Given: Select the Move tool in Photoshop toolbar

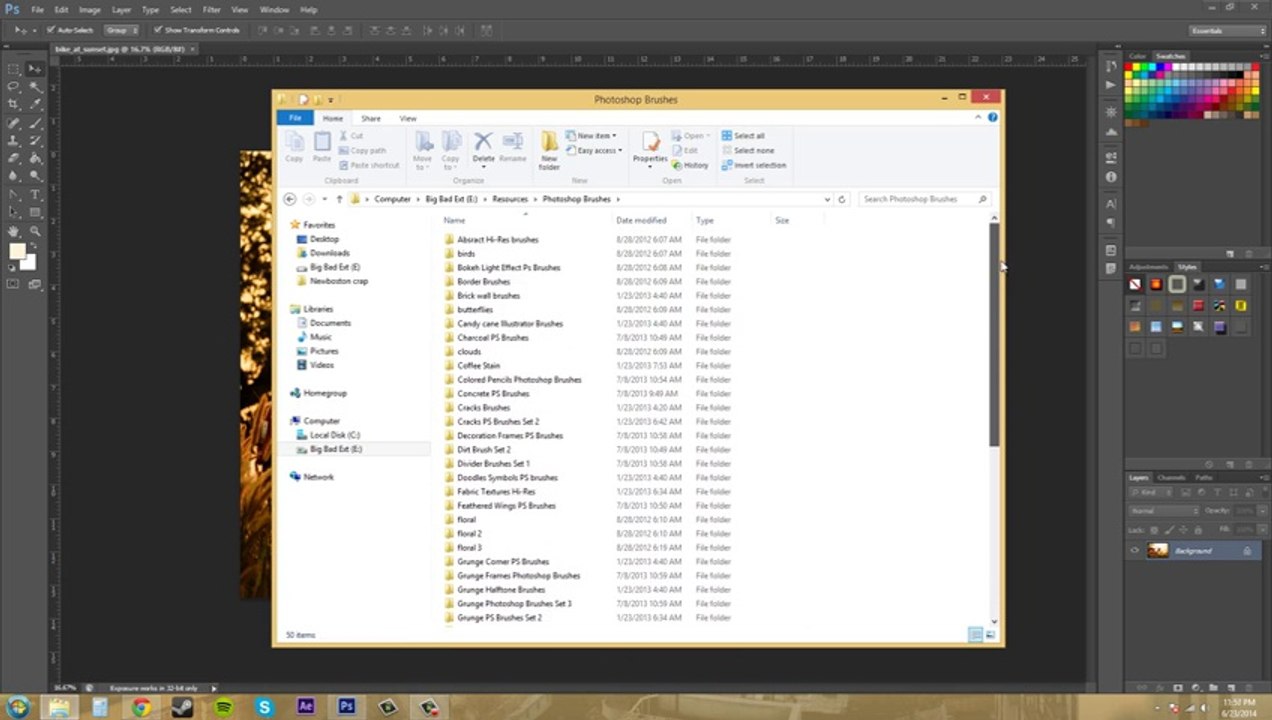Looking at the screenshot, I should click(x=34, y=69).
